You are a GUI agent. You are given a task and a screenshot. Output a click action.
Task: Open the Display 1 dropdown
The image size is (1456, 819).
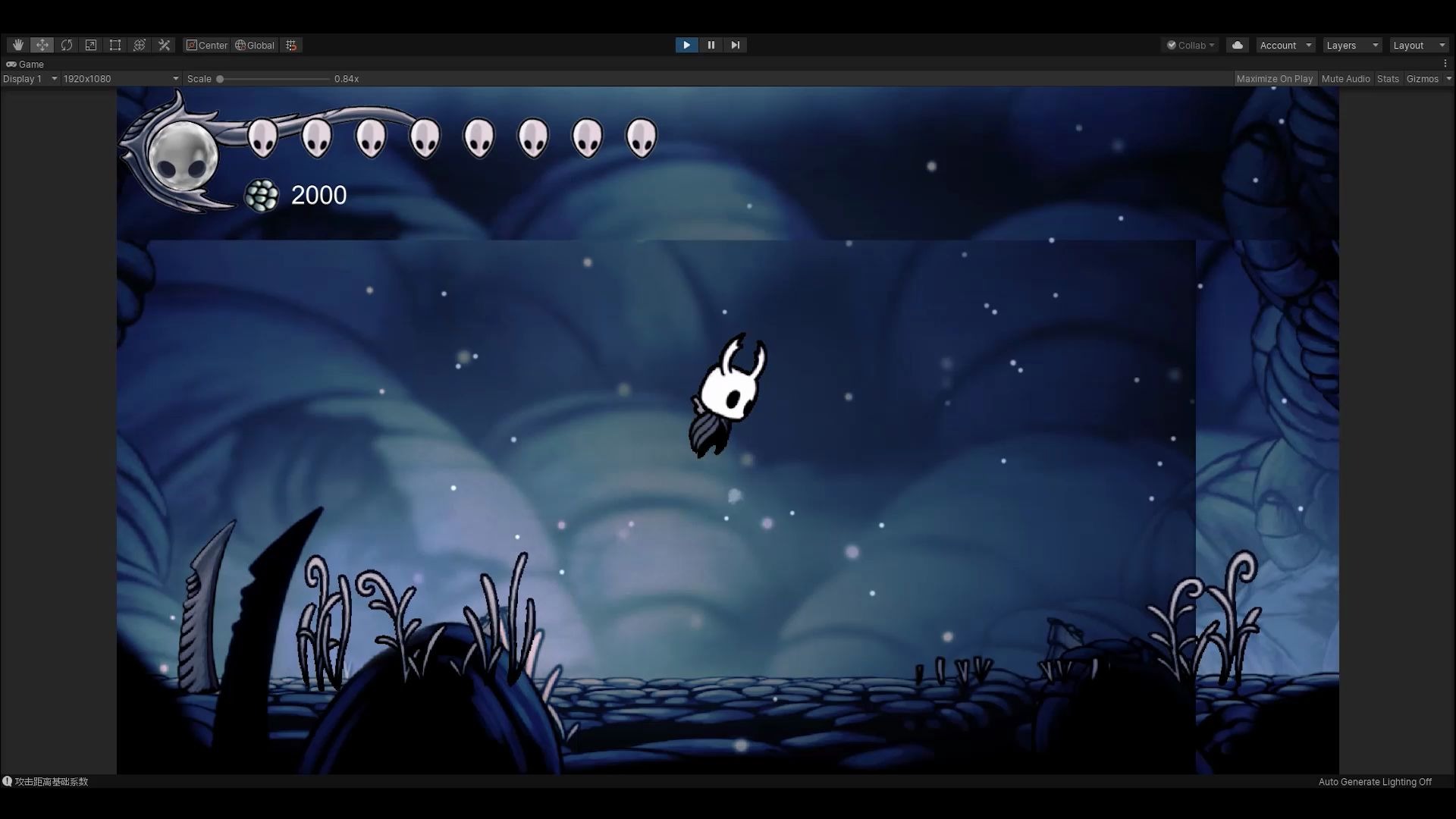coord(30,78)
